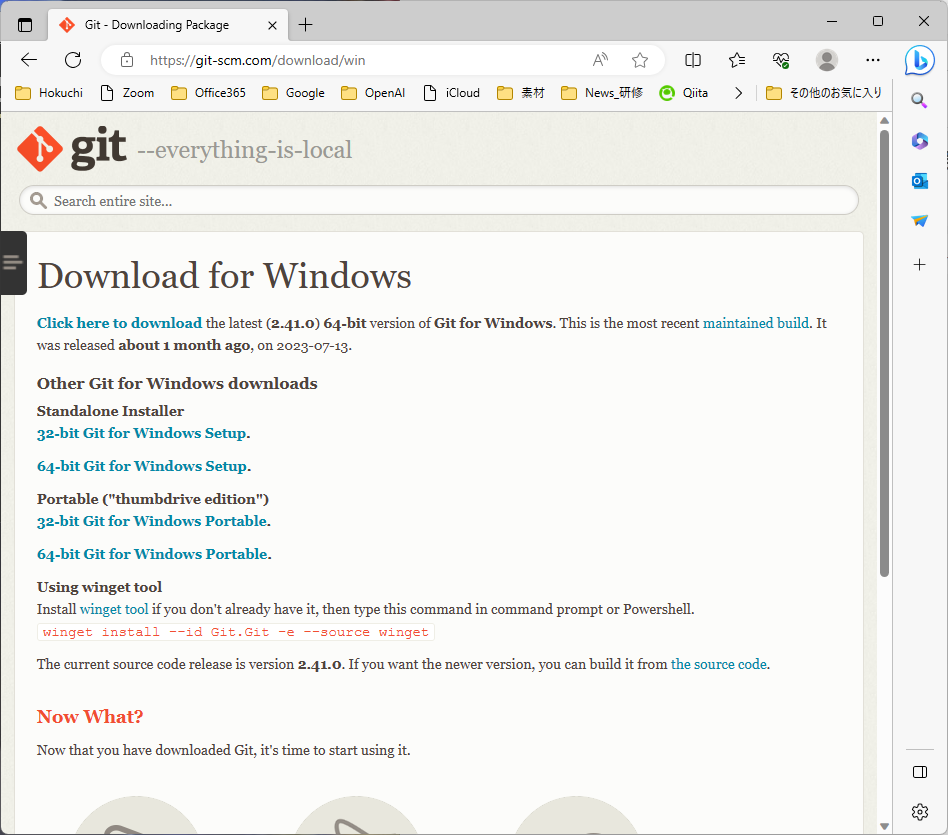Open the favorites list
The width and height of the screenshot is (948, 835).
(736, 60)
